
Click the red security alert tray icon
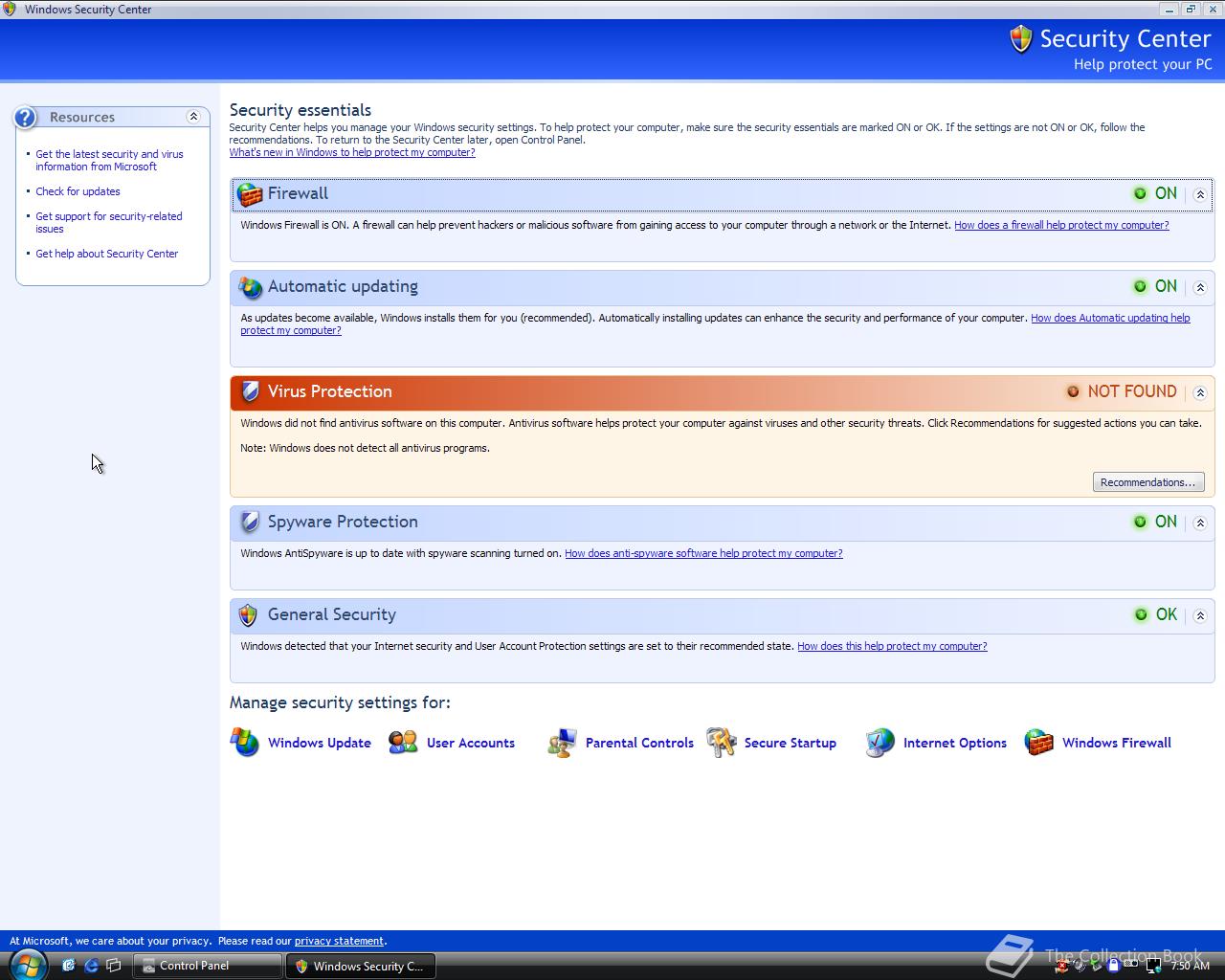pyautogui.click(x=1061, y=966)
